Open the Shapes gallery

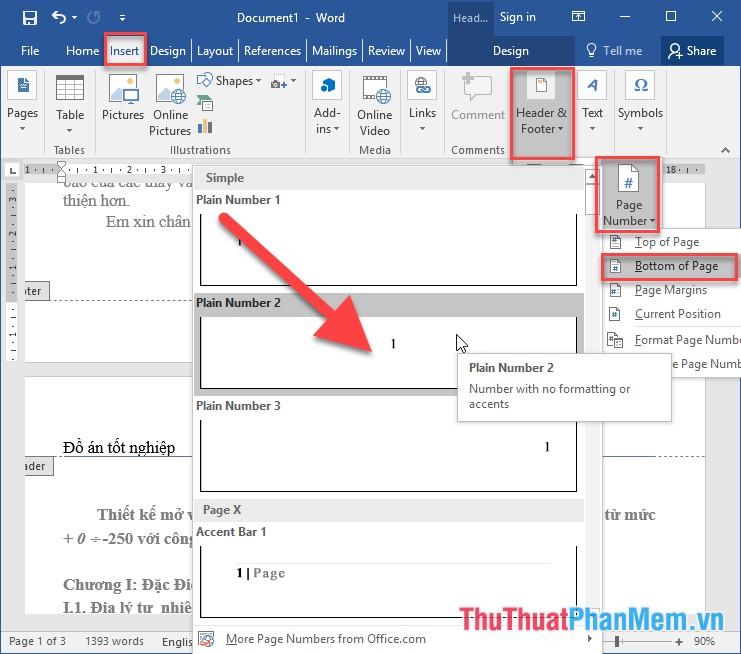click(x=229, y=81)
